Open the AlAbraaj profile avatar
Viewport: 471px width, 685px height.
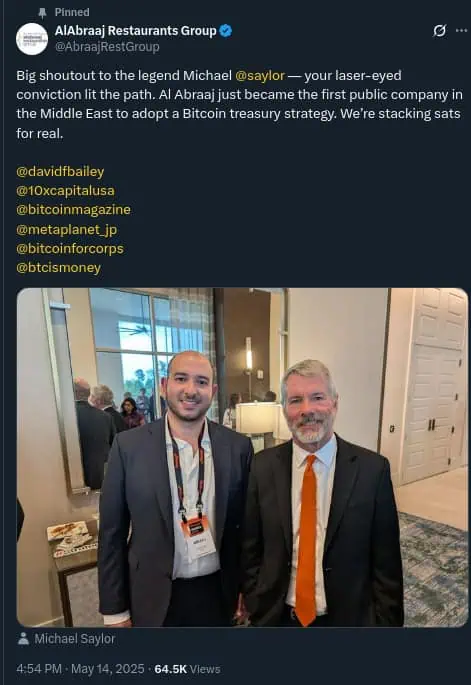click(32, 39)
